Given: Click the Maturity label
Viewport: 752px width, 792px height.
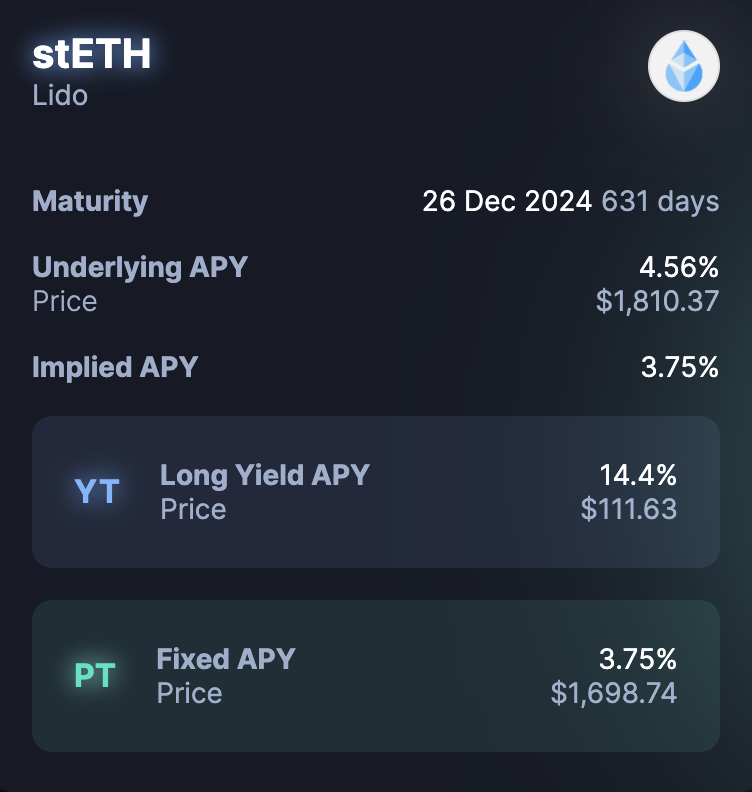Looking at the screenshot, I should coord(90,201).
